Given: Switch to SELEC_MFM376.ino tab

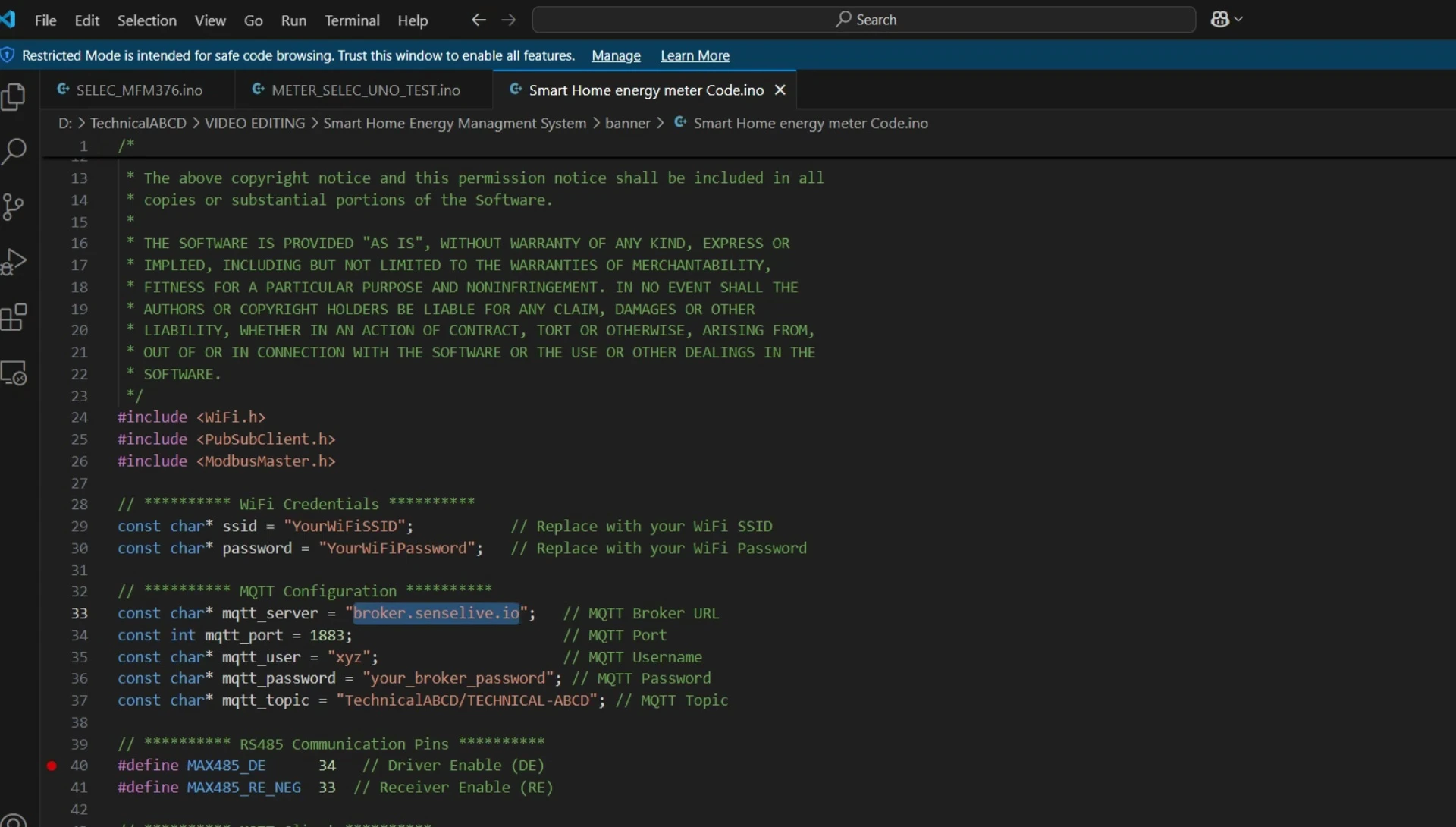Looking at the screenshot, I should coord(140,90).
